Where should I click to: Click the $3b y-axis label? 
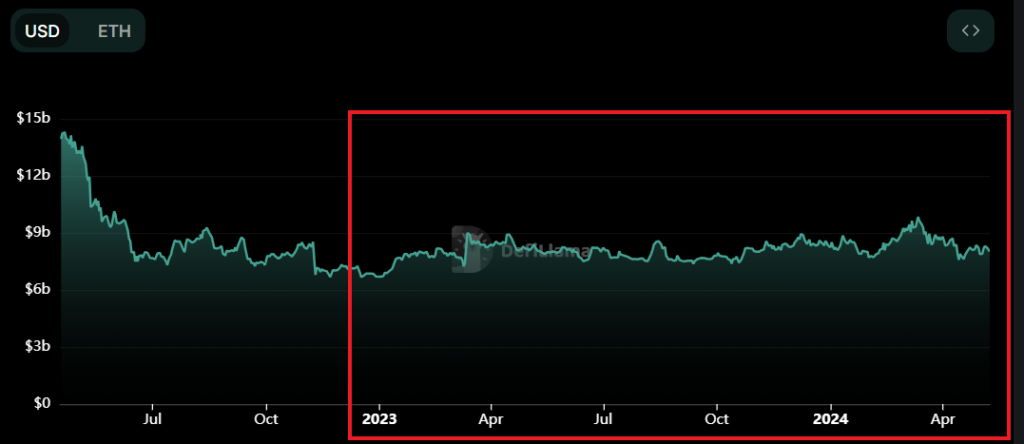point(36,347)
